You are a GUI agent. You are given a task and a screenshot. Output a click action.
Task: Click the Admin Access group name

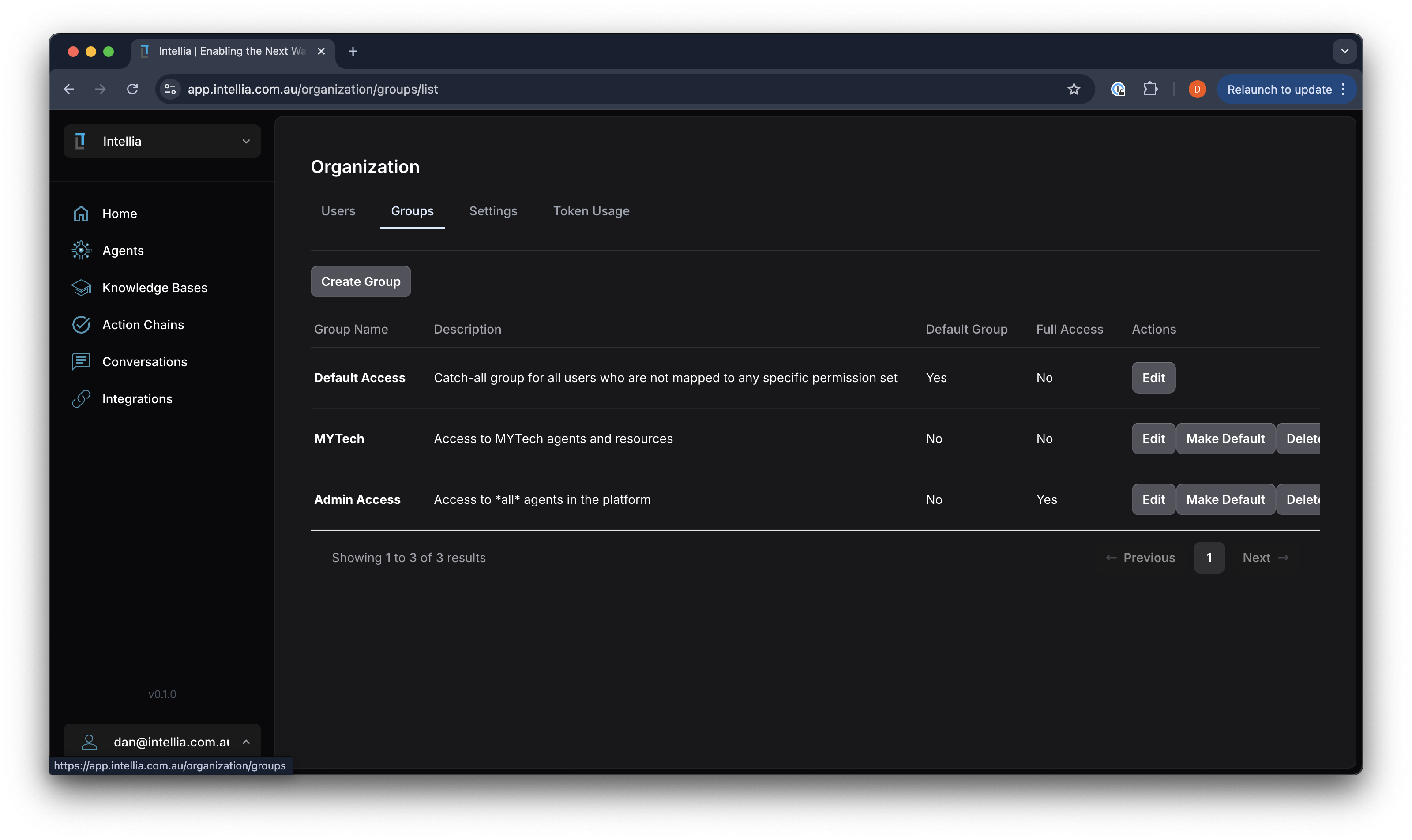point(357,499)
